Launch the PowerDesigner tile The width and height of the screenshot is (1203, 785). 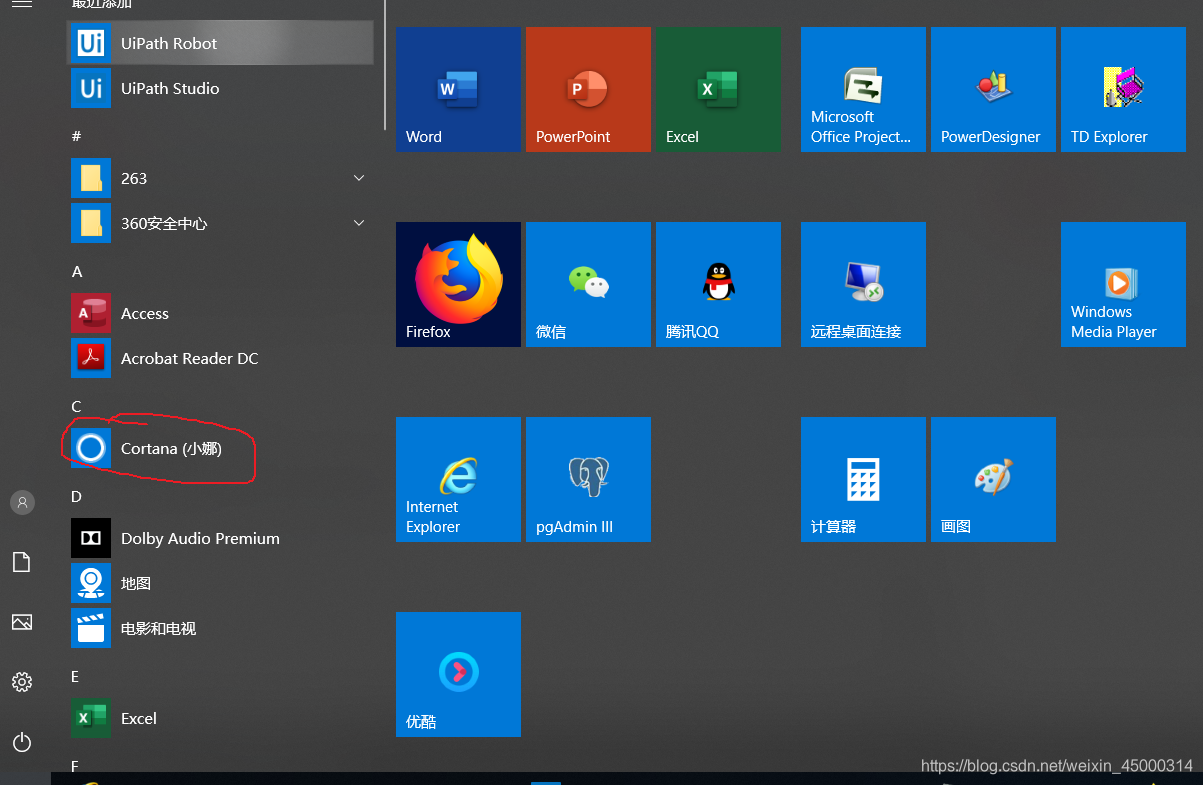pyautogui.click(x=993, y=89)
